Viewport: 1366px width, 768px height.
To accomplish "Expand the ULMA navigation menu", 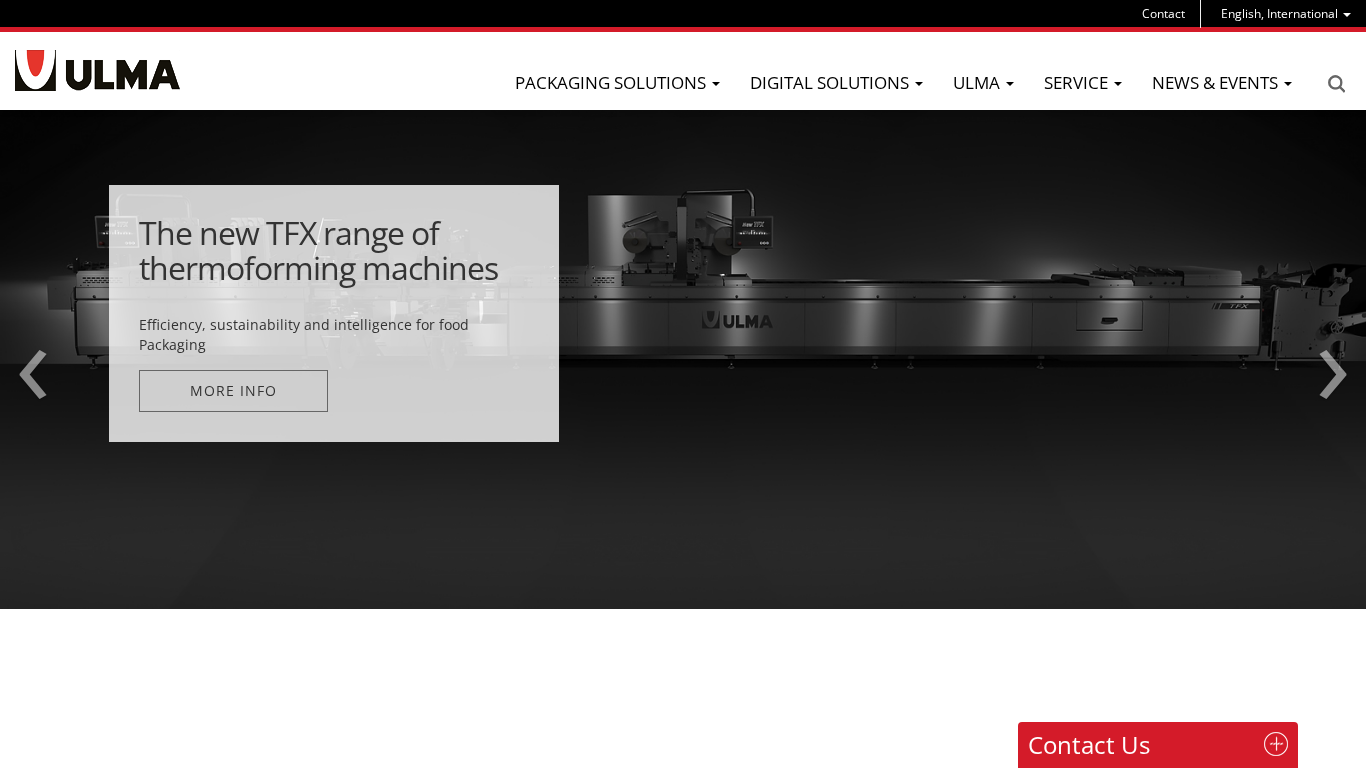I will [x=983, y=83].
